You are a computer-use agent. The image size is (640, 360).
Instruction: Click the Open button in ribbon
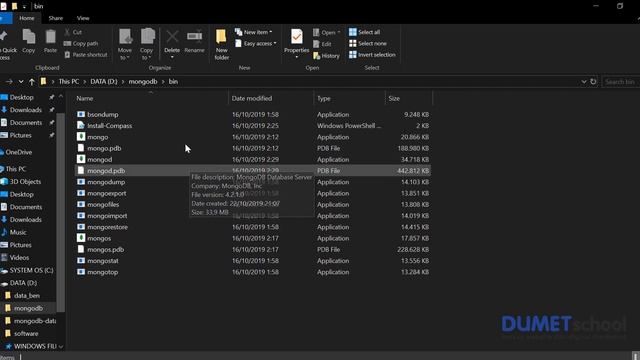coord(327,32)
